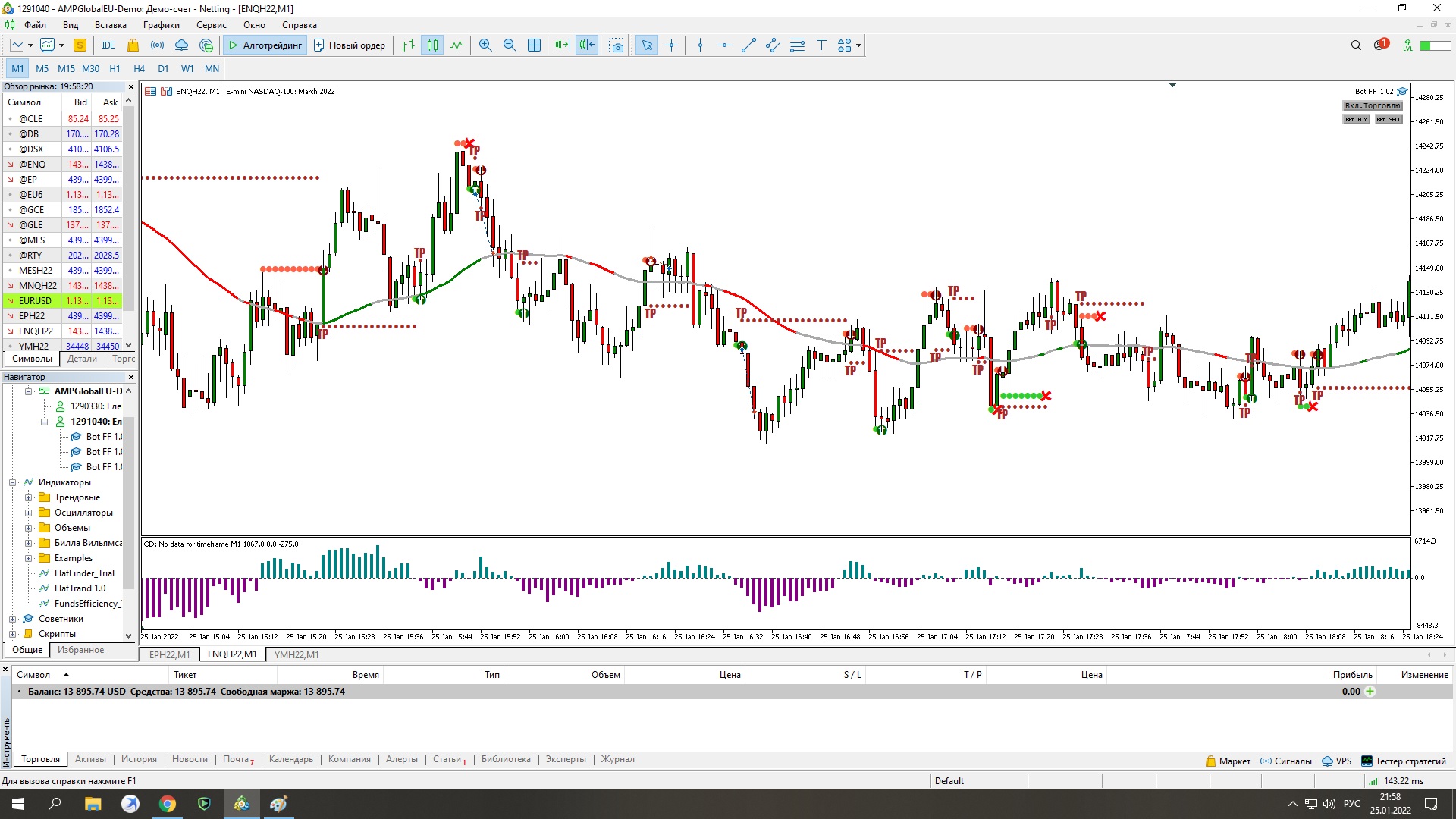Expand the Советники tree node

click(13, 619)
